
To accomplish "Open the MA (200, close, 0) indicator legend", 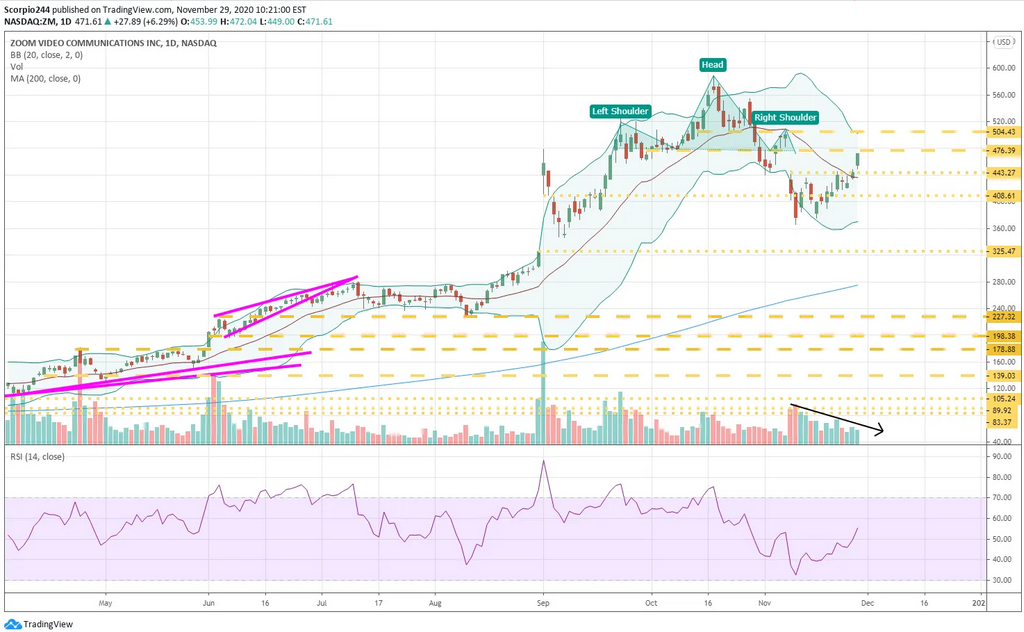I will tap(45, 78).
